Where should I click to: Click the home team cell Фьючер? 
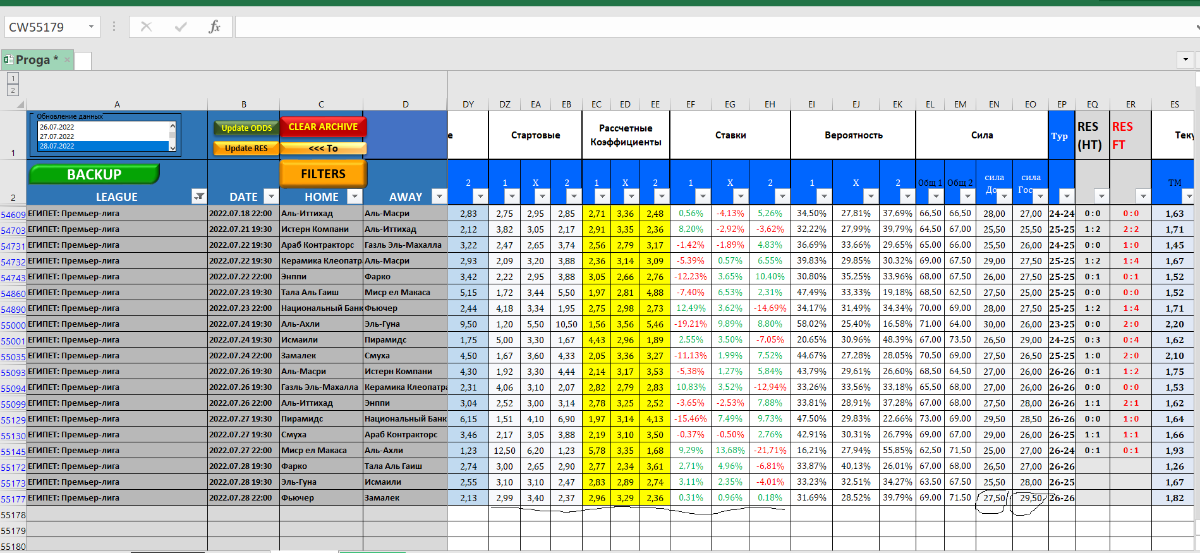click(x=321, y=497)
